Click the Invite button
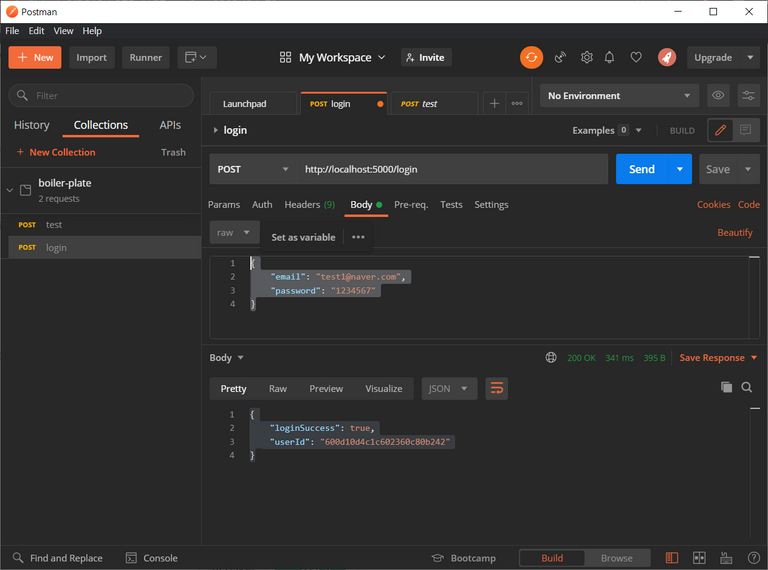Screen dimensions: 768x570 tap(426, 57)
